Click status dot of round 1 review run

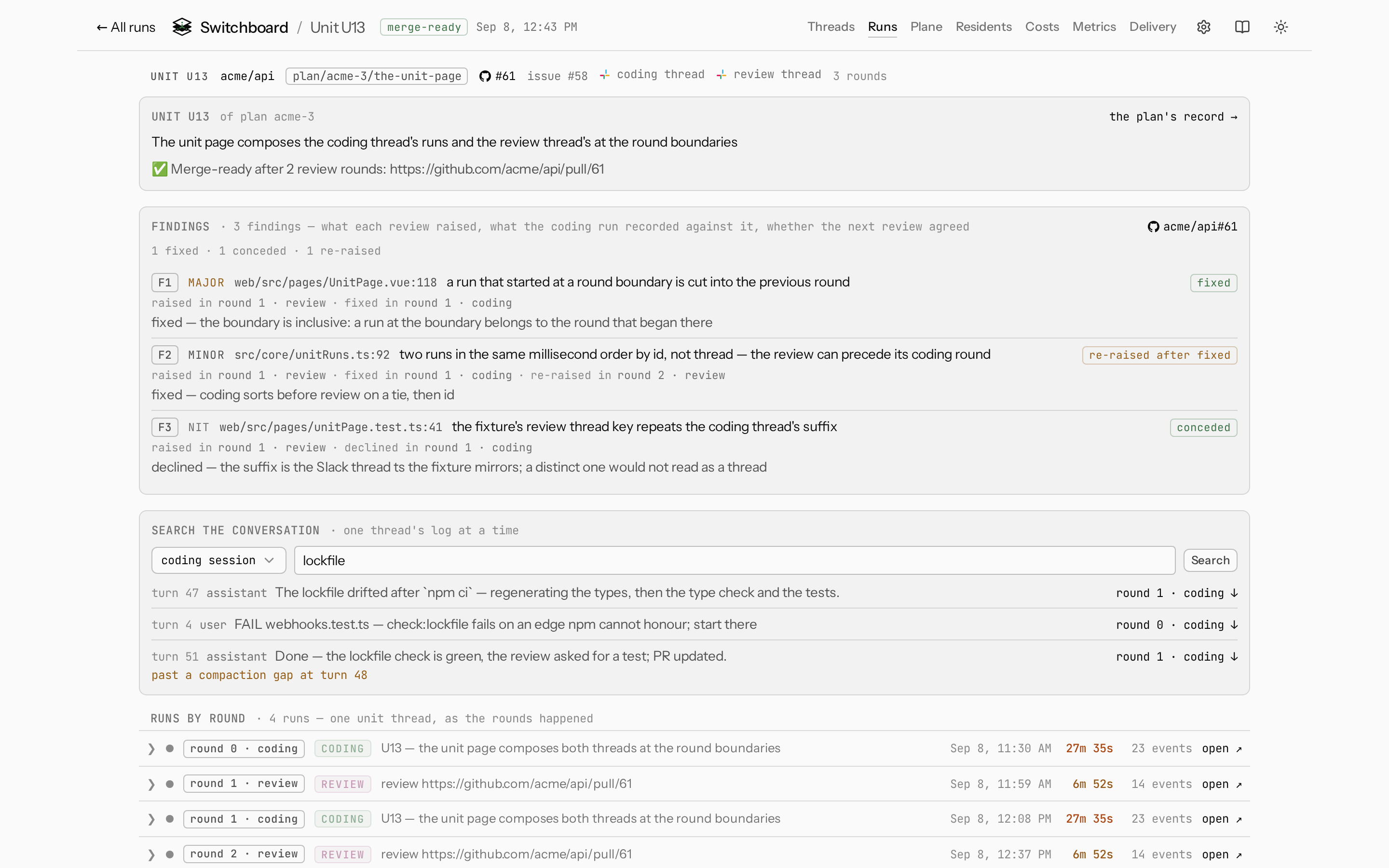(x=169, y=784)
